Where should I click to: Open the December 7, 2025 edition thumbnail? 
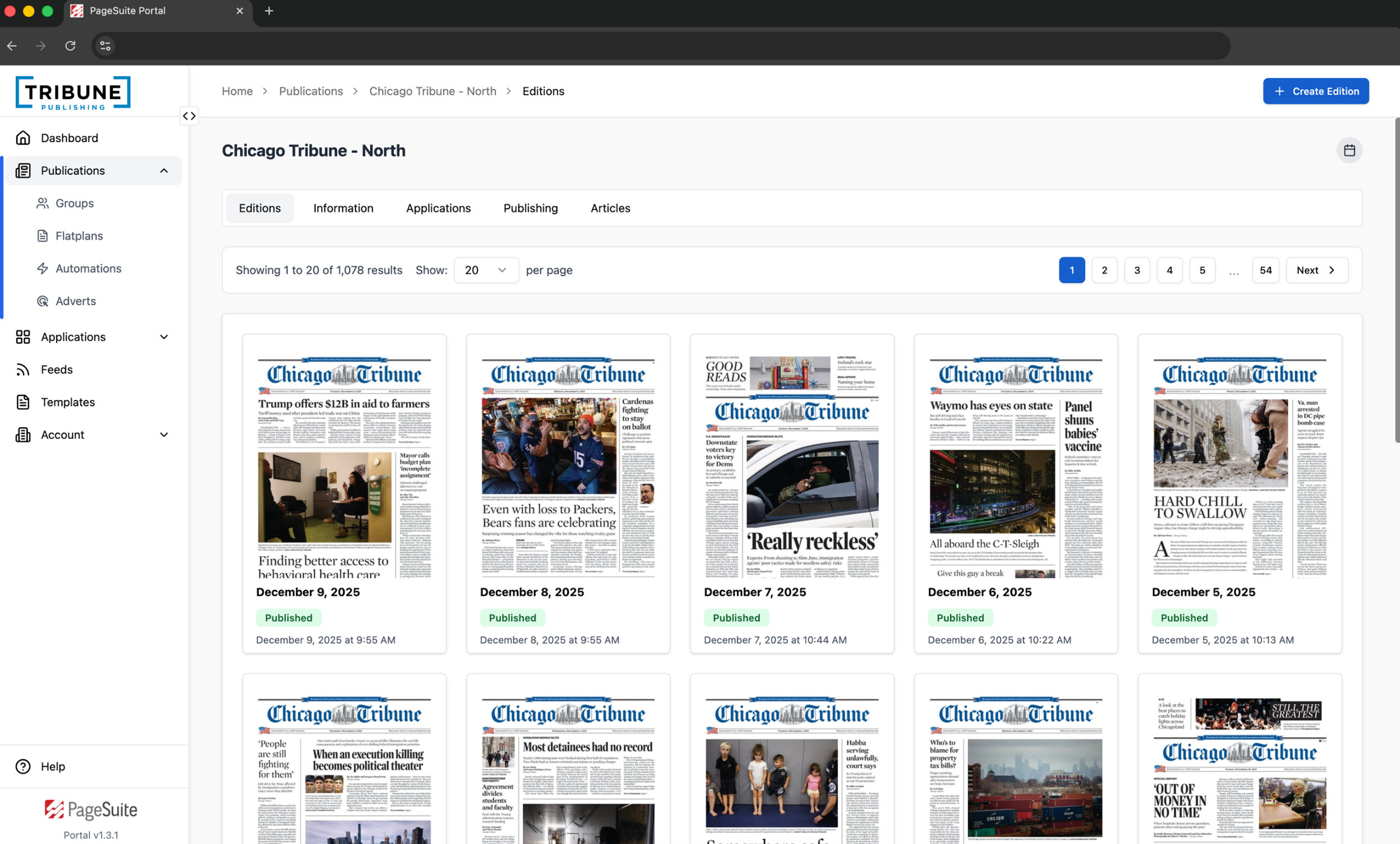coord(791,466)
